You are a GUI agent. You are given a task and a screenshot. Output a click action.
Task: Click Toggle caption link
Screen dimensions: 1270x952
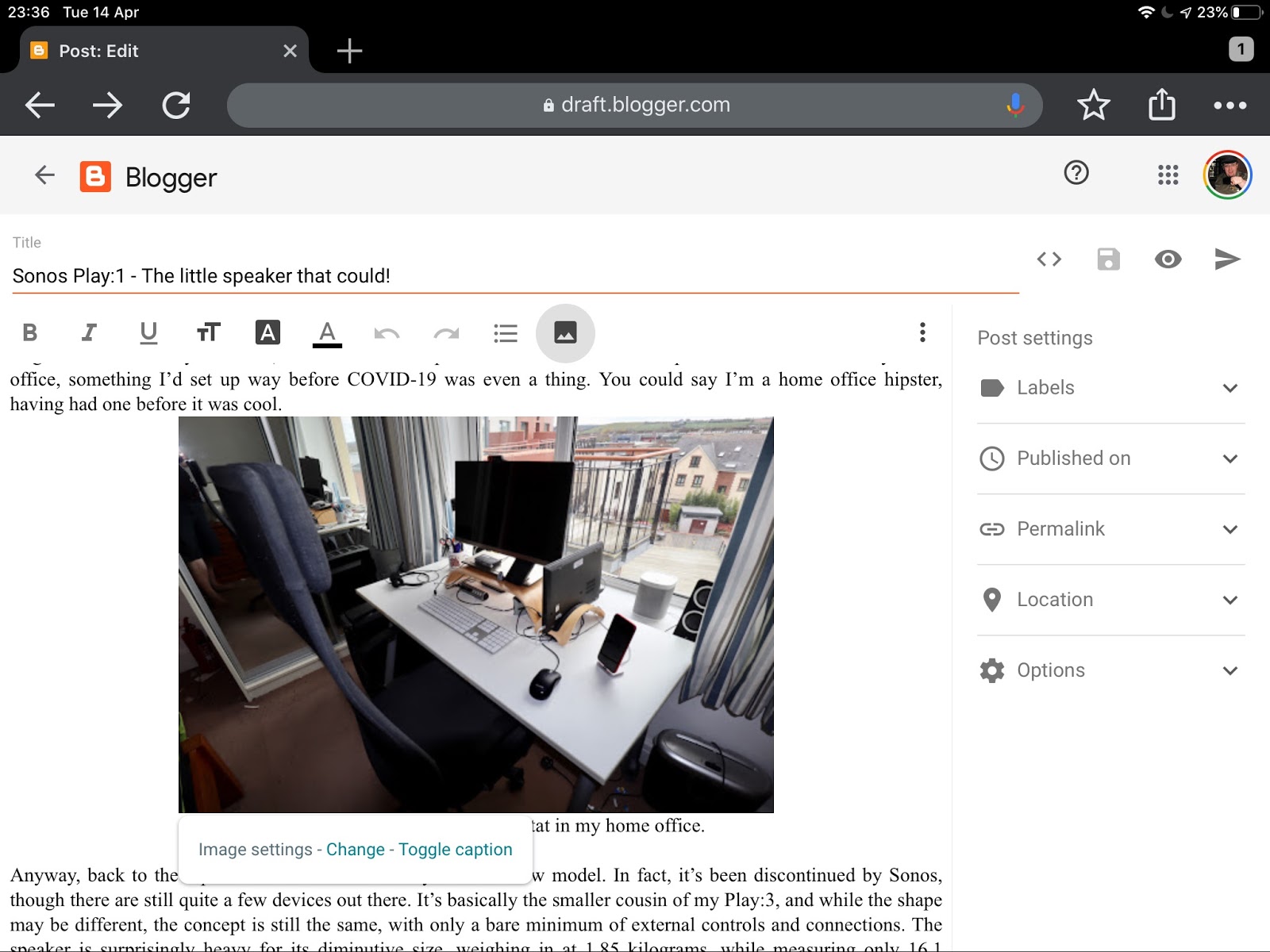[456, 850]
